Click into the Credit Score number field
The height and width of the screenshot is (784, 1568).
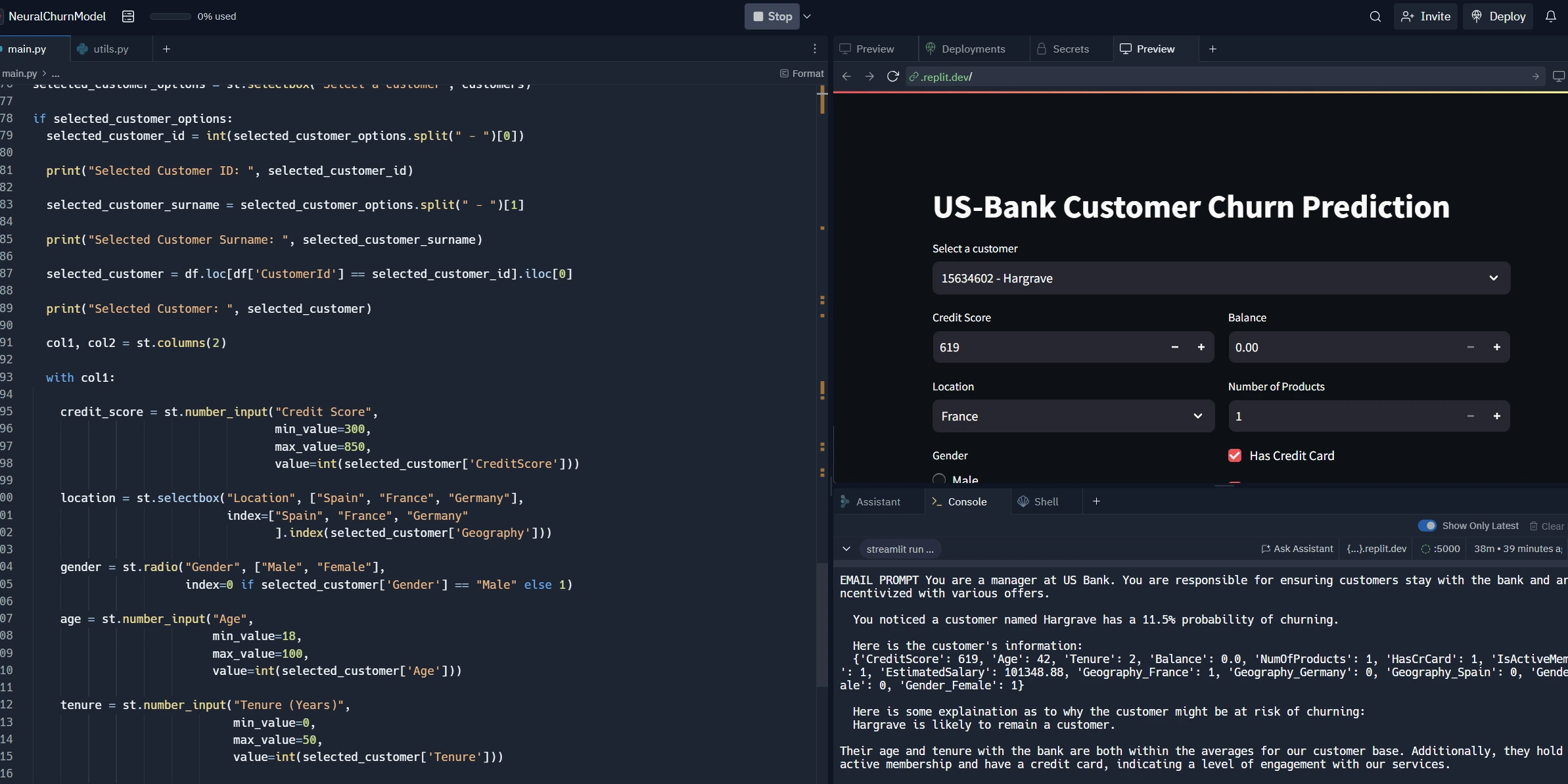coord(1048,347)
